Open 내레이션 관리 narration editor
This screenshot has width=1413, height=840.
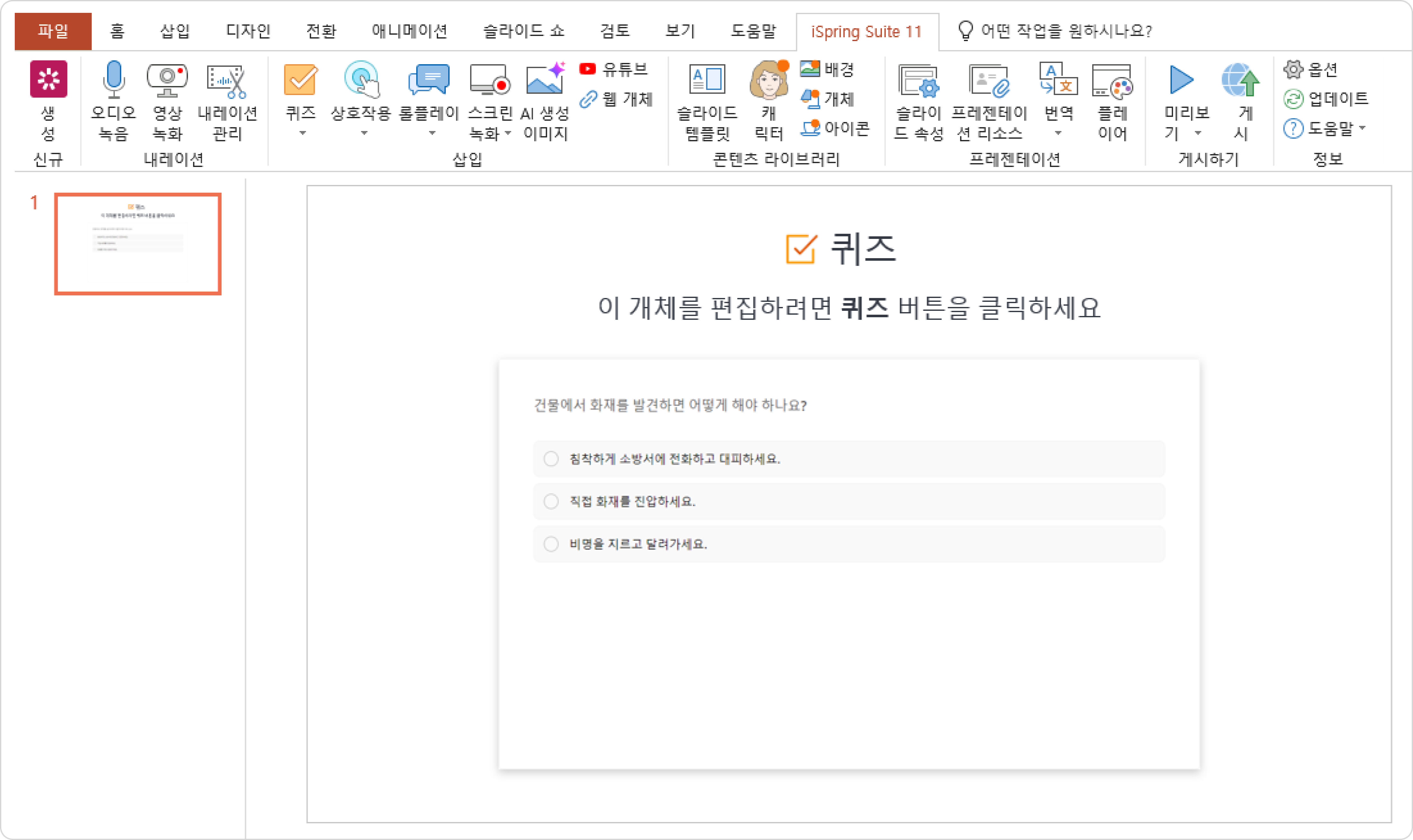click(x=227, y=80)
